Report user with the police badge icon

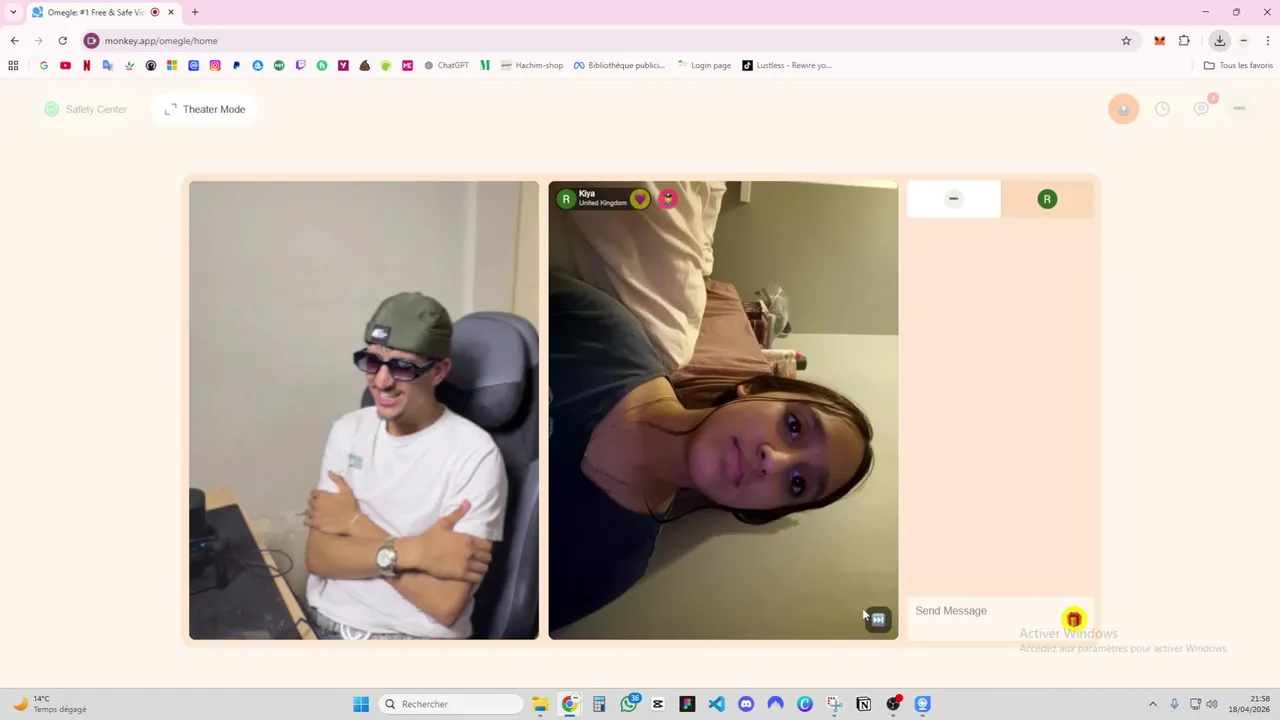coord(668,199)
